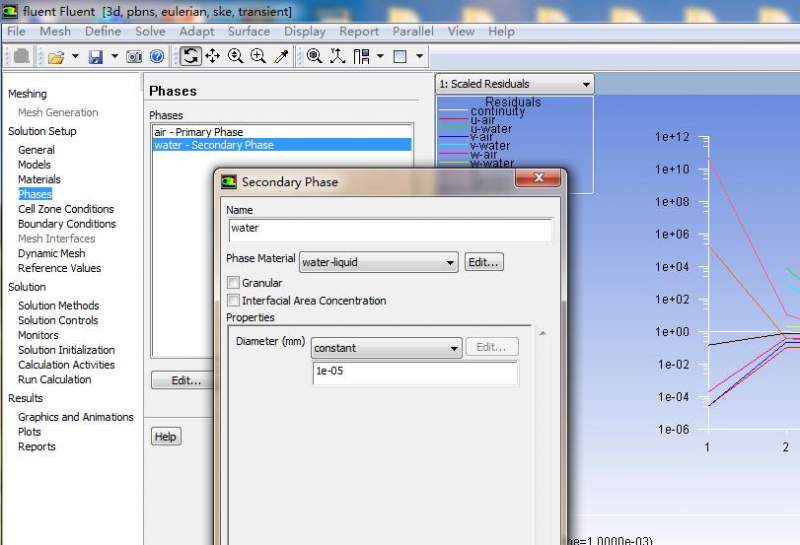
Task: Open Cell Zone Conditions
Action: [66, 209]
